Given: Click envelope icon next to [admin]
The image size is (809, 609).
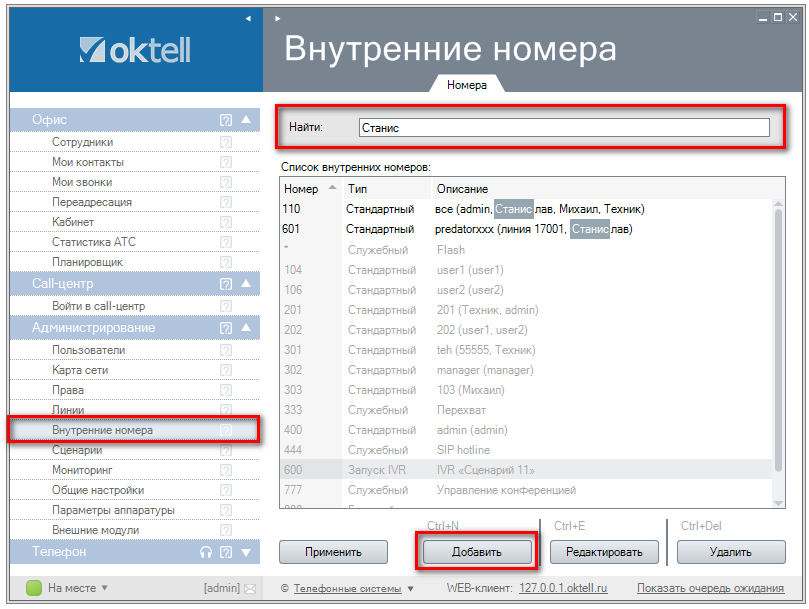Looking at the screenshot, I should click(x=250, y=588).
